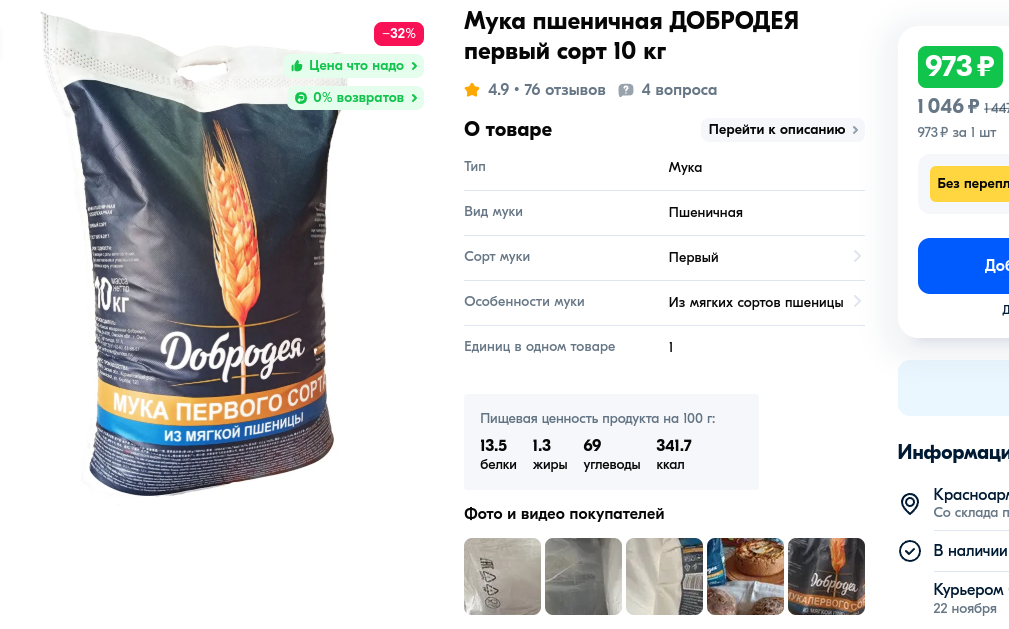Screen dimensions: 1009x629
Task: Open last customer photo of Добродея bag
Action: pos(826,576)
